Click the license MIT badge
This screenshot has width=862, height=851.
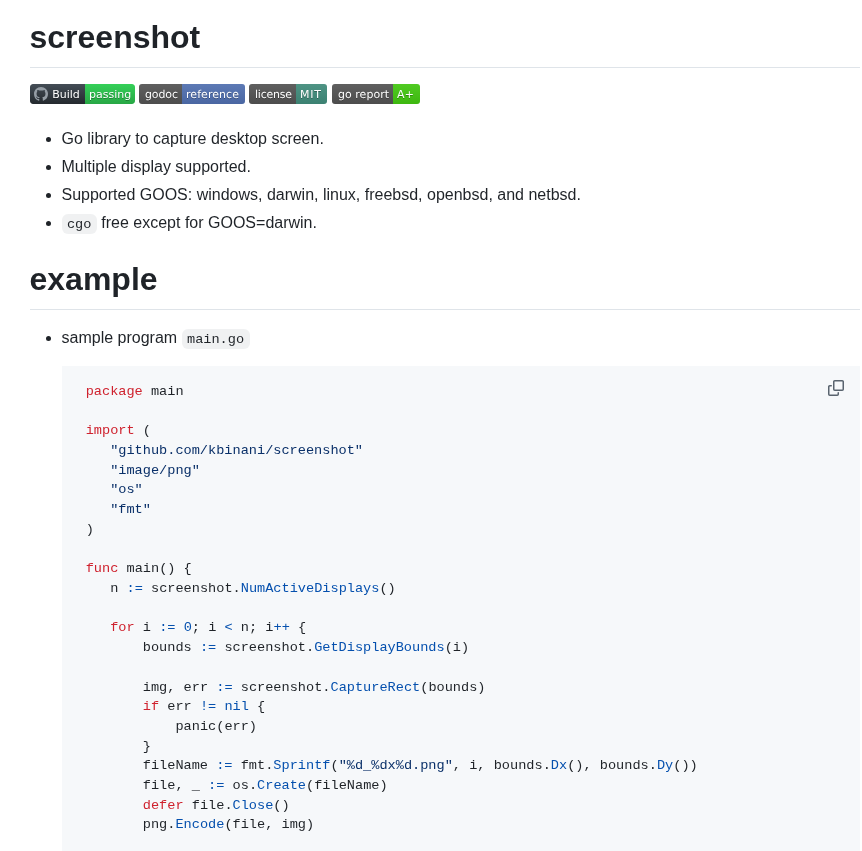coord(287,93)
